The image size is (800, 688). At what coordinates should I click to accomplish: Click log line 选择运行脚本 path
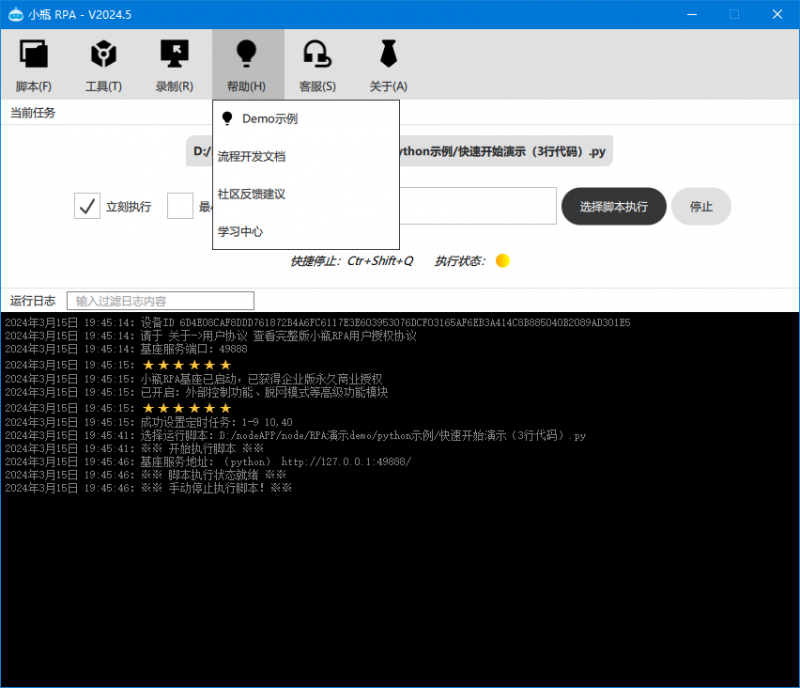[295, 435]
